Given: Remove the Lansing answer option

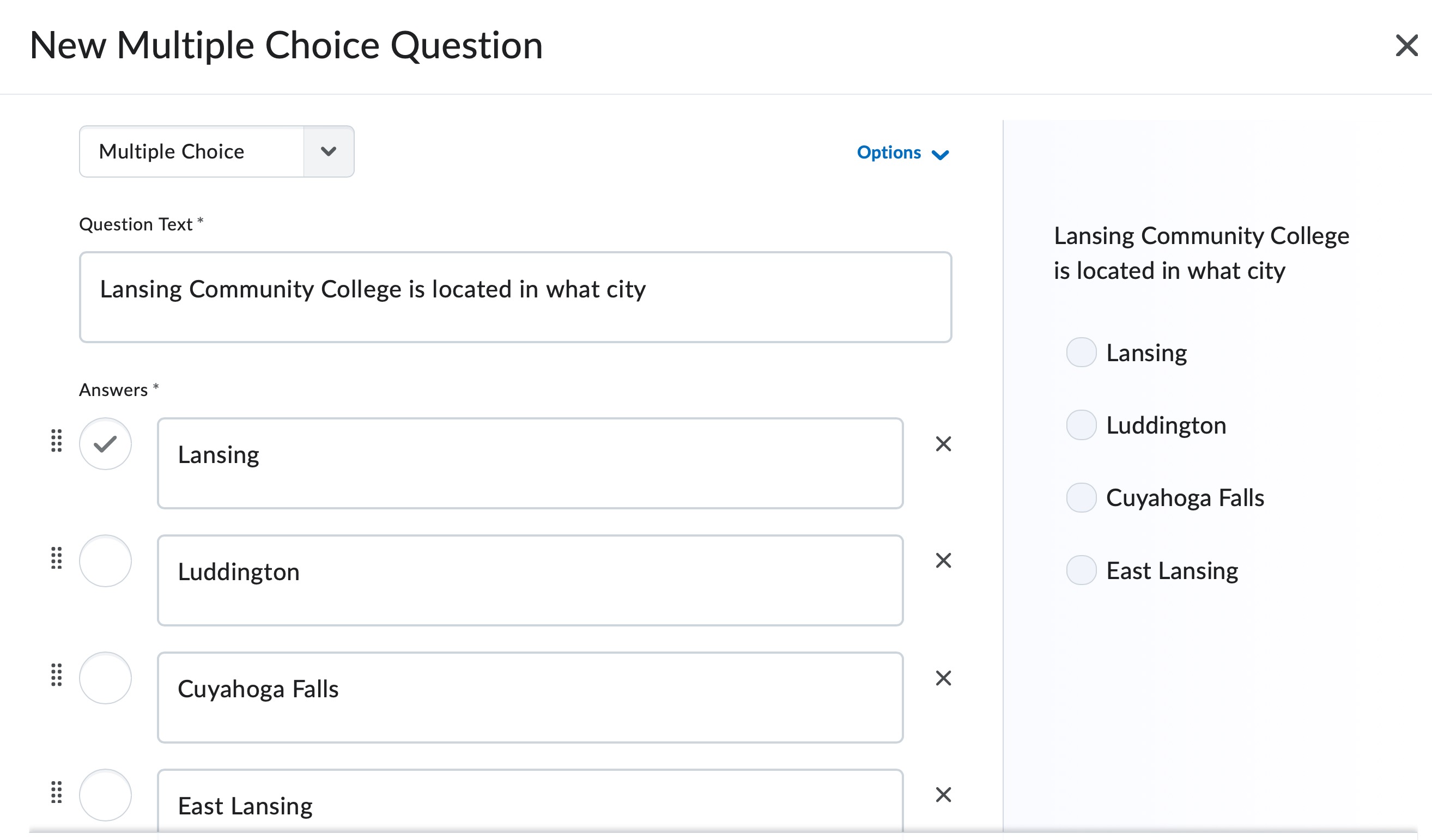Looking at the screenshot, I should click(x=943, y=443).
